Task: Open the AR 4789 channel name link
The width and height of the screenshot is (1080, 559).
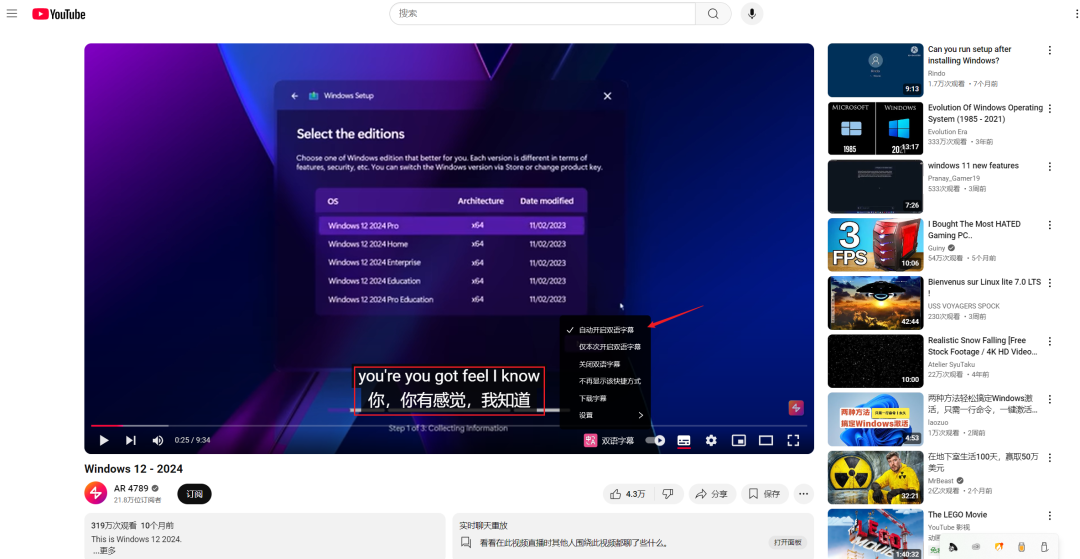Action: (132, 488)
